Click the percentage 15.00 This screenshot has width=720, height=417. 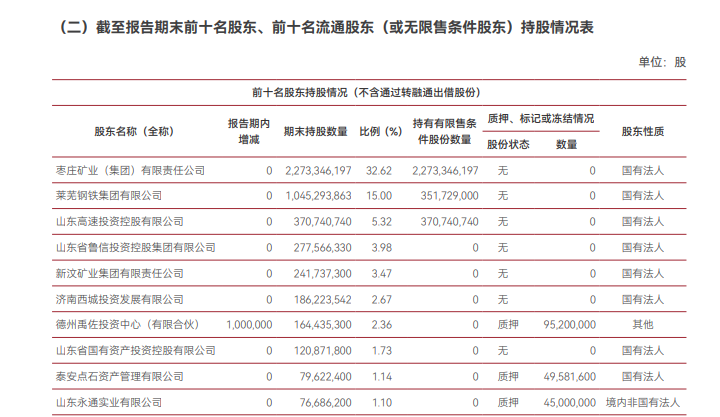379,196
